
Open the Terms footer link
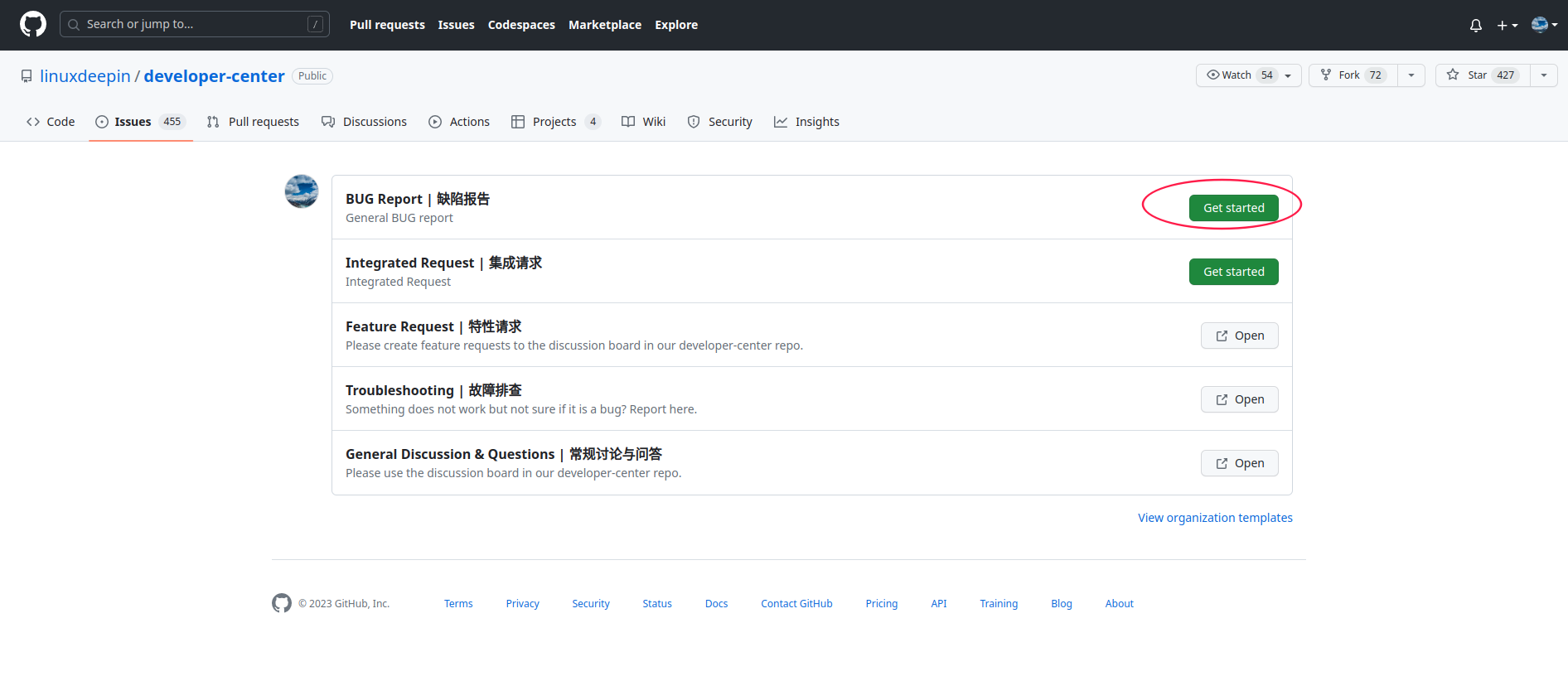click(x=458, y=604)
